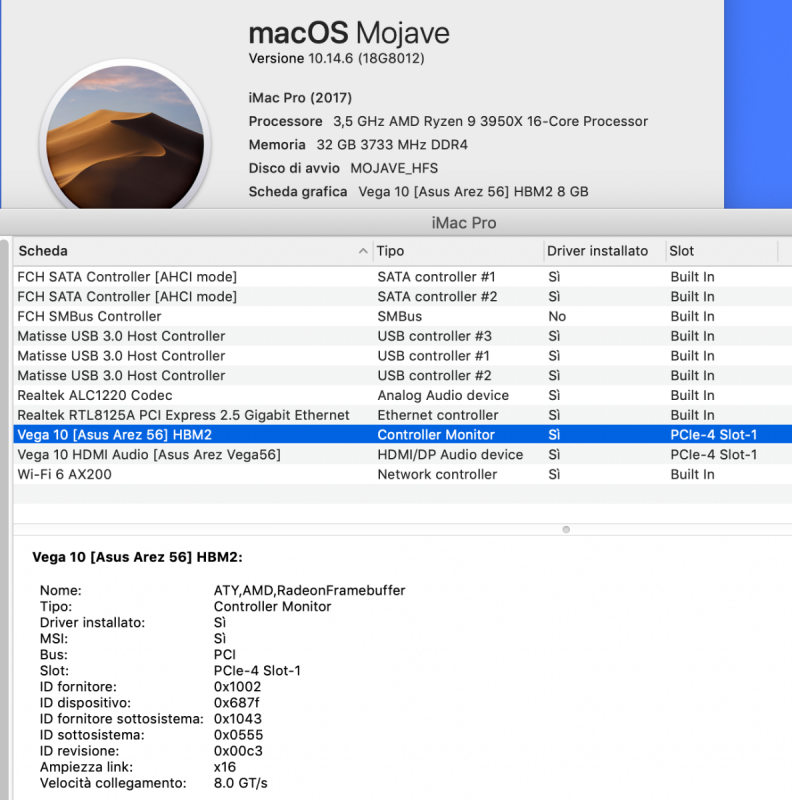
Task: Click the Slot column header
Action: tap(722, 251)
